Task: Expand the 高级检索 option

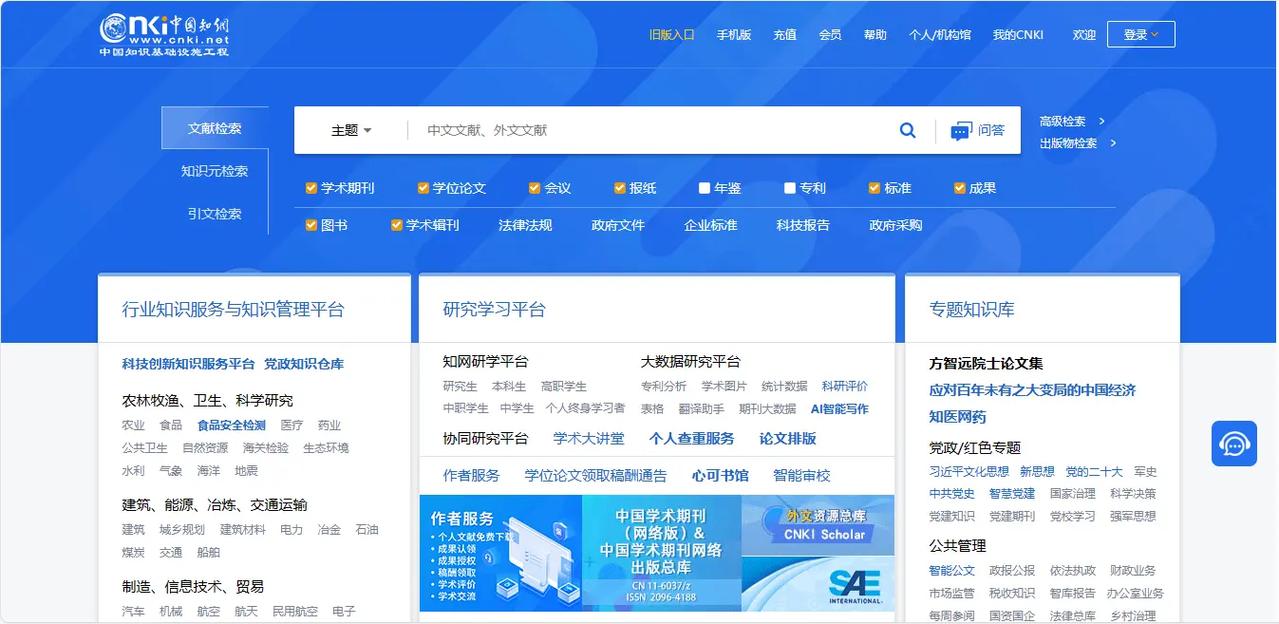Action: (x=1063, y=120)
